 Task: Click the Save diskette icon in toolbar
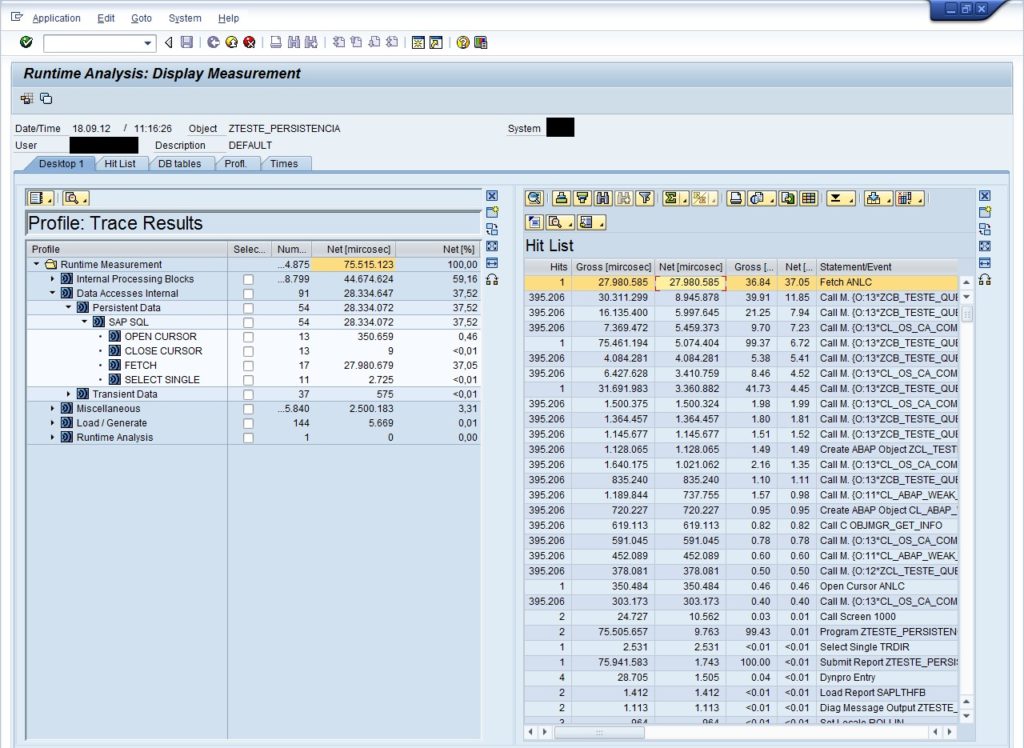pyautogui.click(x=186, y=43)
